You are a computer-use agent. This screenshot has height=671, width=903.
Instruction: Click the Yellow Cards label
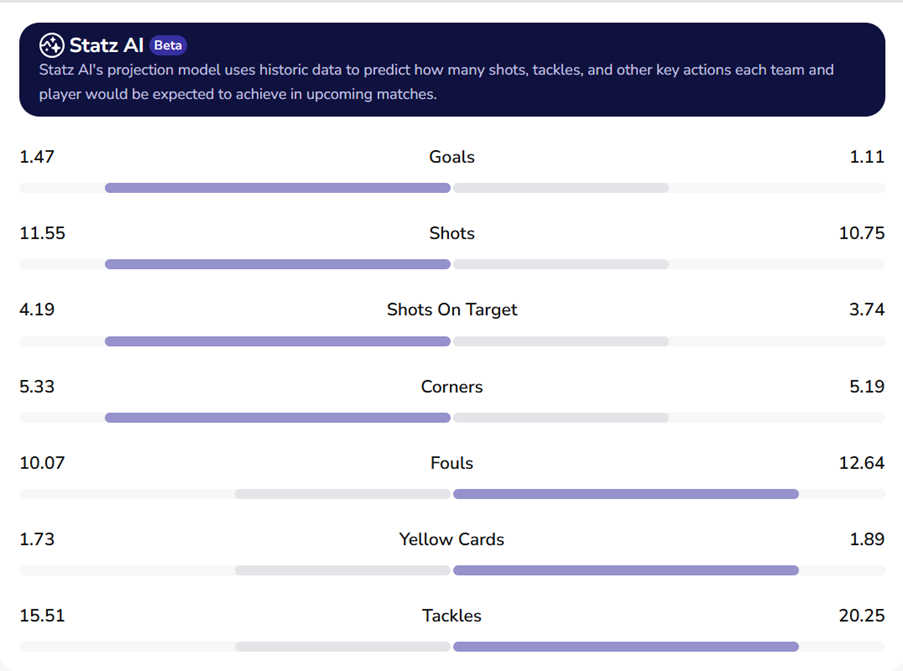coord(452,539)
